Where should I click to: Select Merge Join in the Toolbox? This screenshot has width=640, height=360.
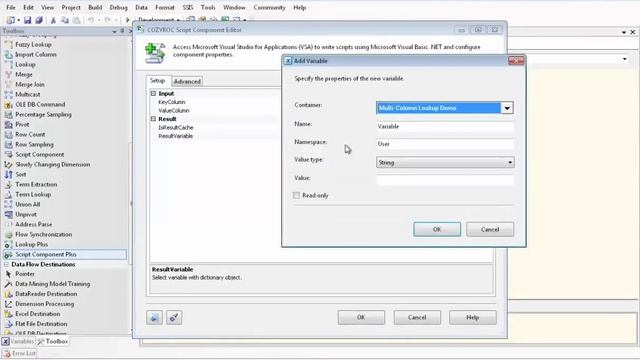(x=30, y=84)
